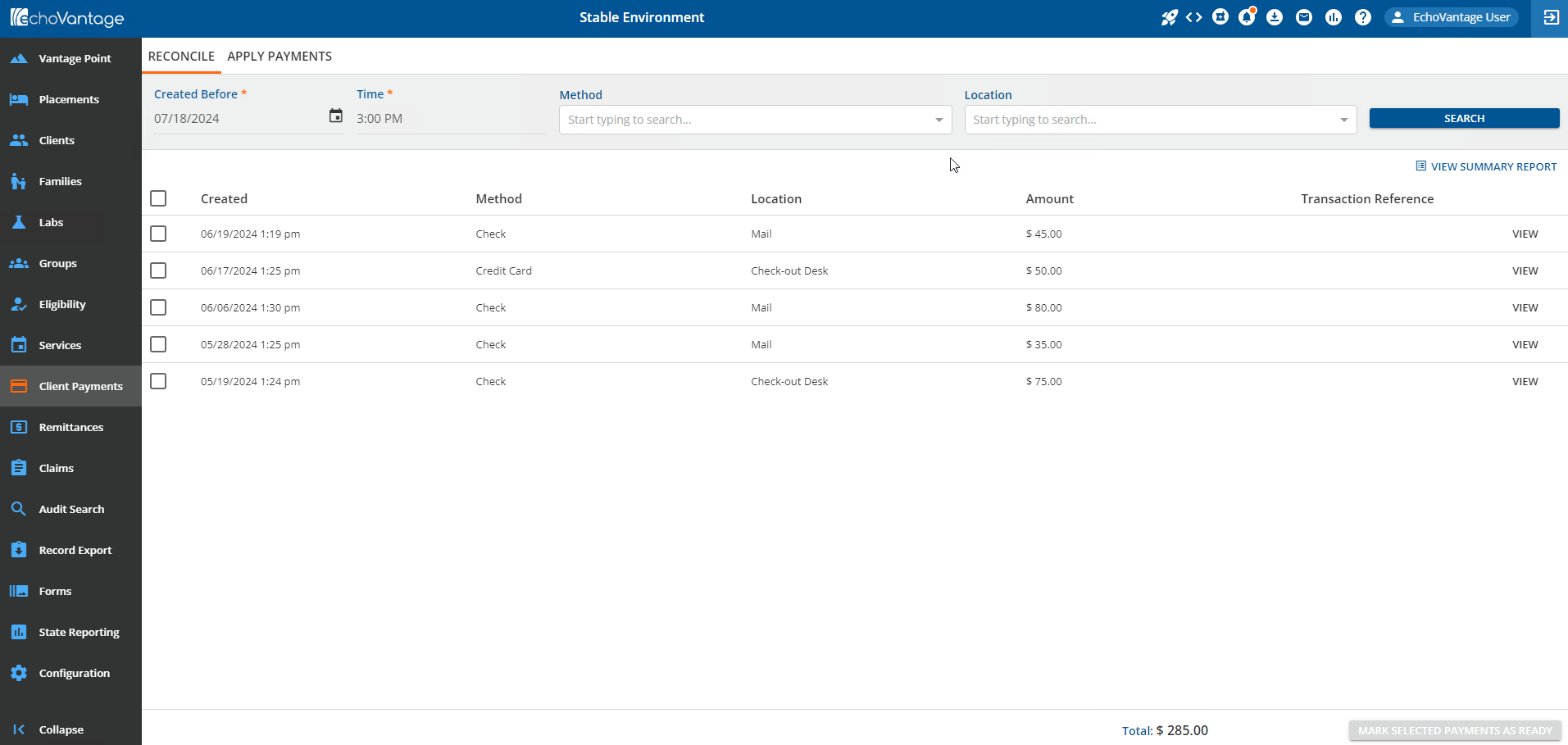Click View Summary Report
Screen dimensions: 1568x745
pyautogui.click(x=1486, y=166)
